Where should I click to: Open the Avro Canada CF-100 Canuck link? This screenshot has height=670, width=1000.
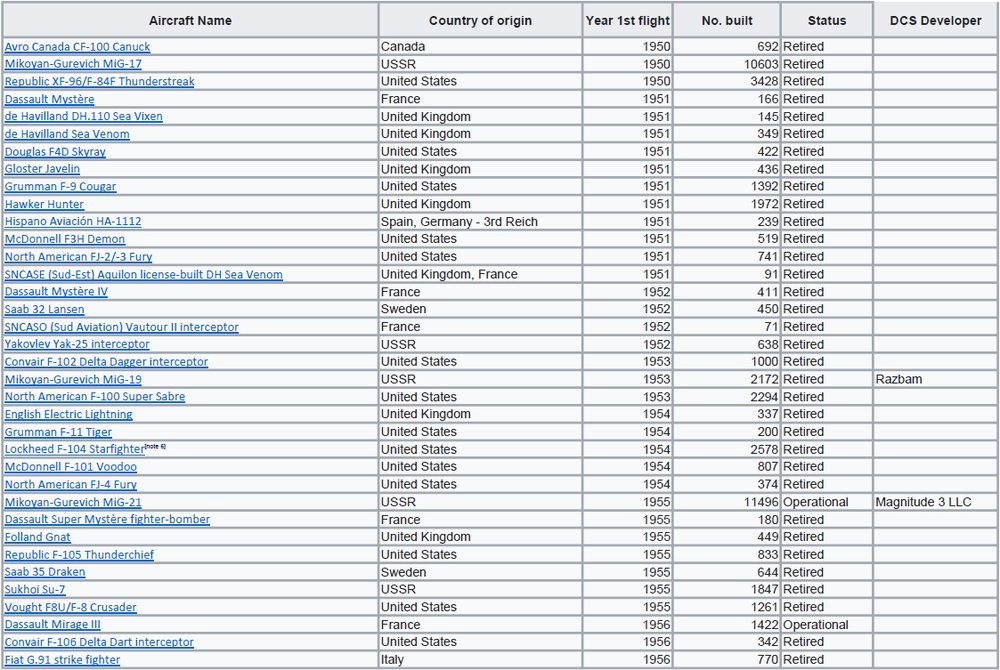pyautogui.click(x=76, y=46)
